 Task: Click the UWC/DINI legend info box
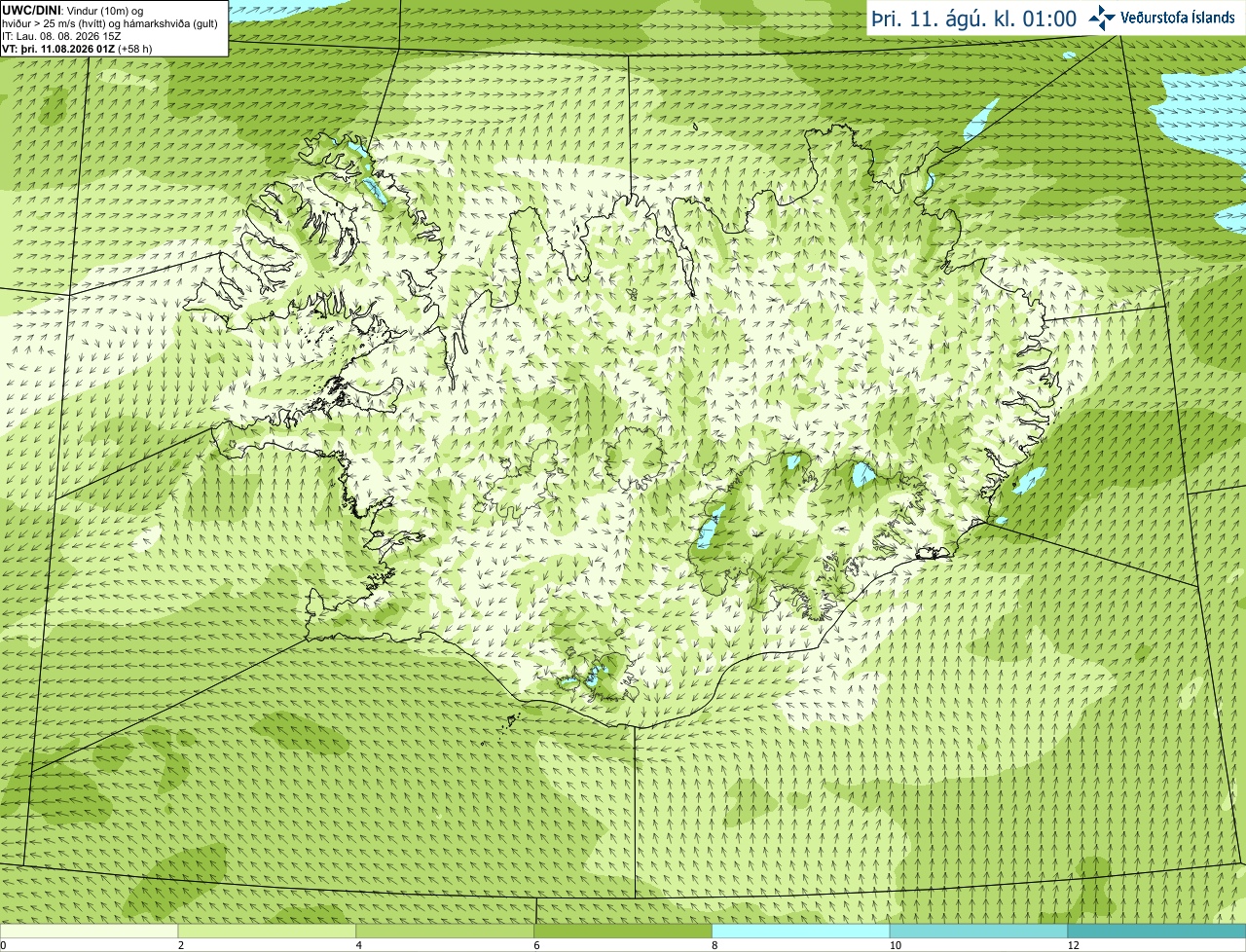pos(114,28)
